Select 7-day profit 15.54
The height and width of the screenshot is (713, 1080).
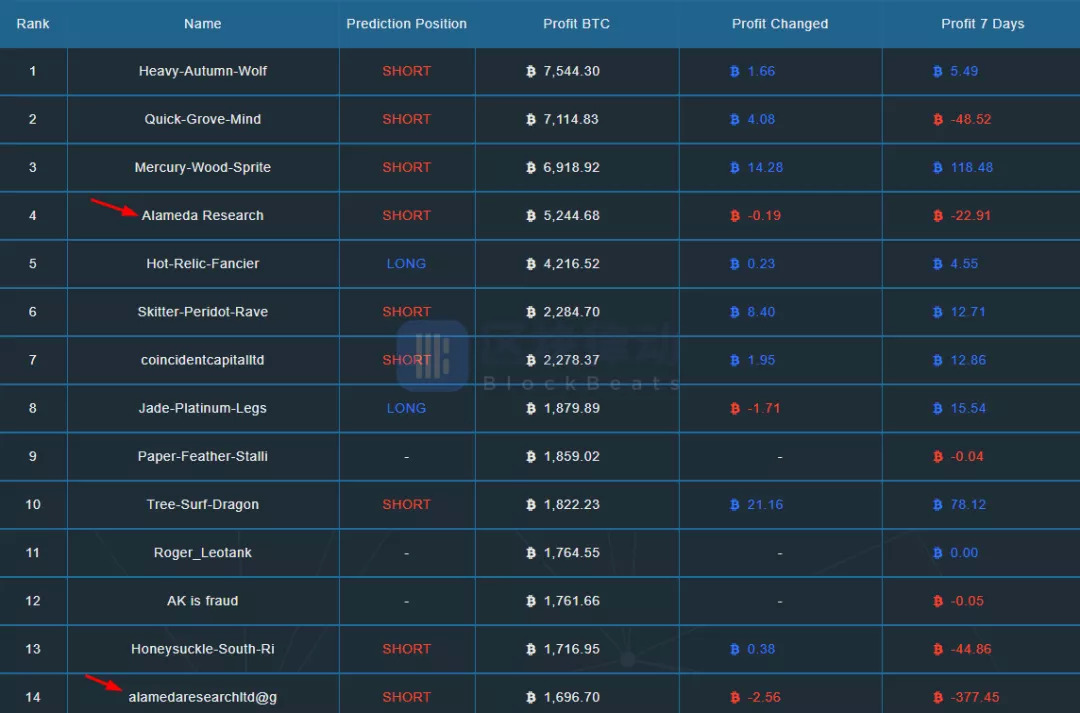[x=968, y=409]
